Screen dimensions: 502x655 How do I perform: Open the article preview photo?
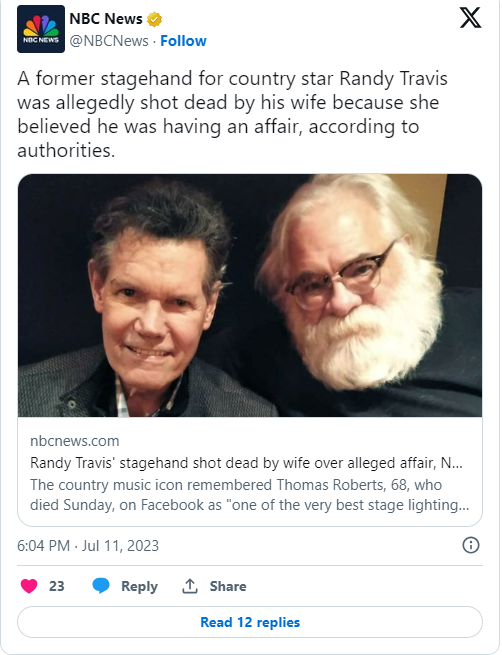coord(250,295)
